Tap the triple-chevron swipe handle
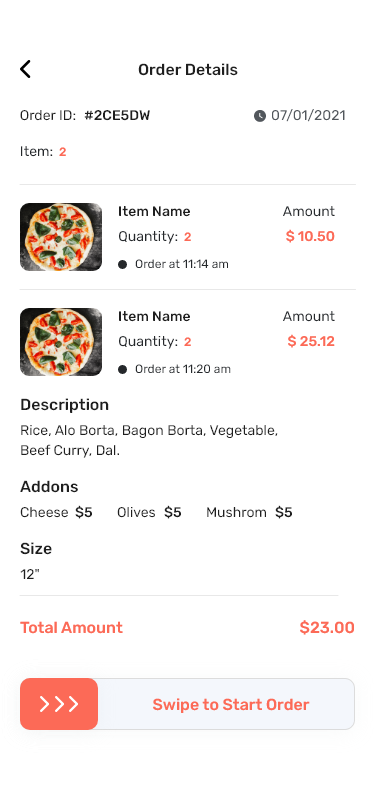Screen dimensions: 375x812 pos(59,704)
